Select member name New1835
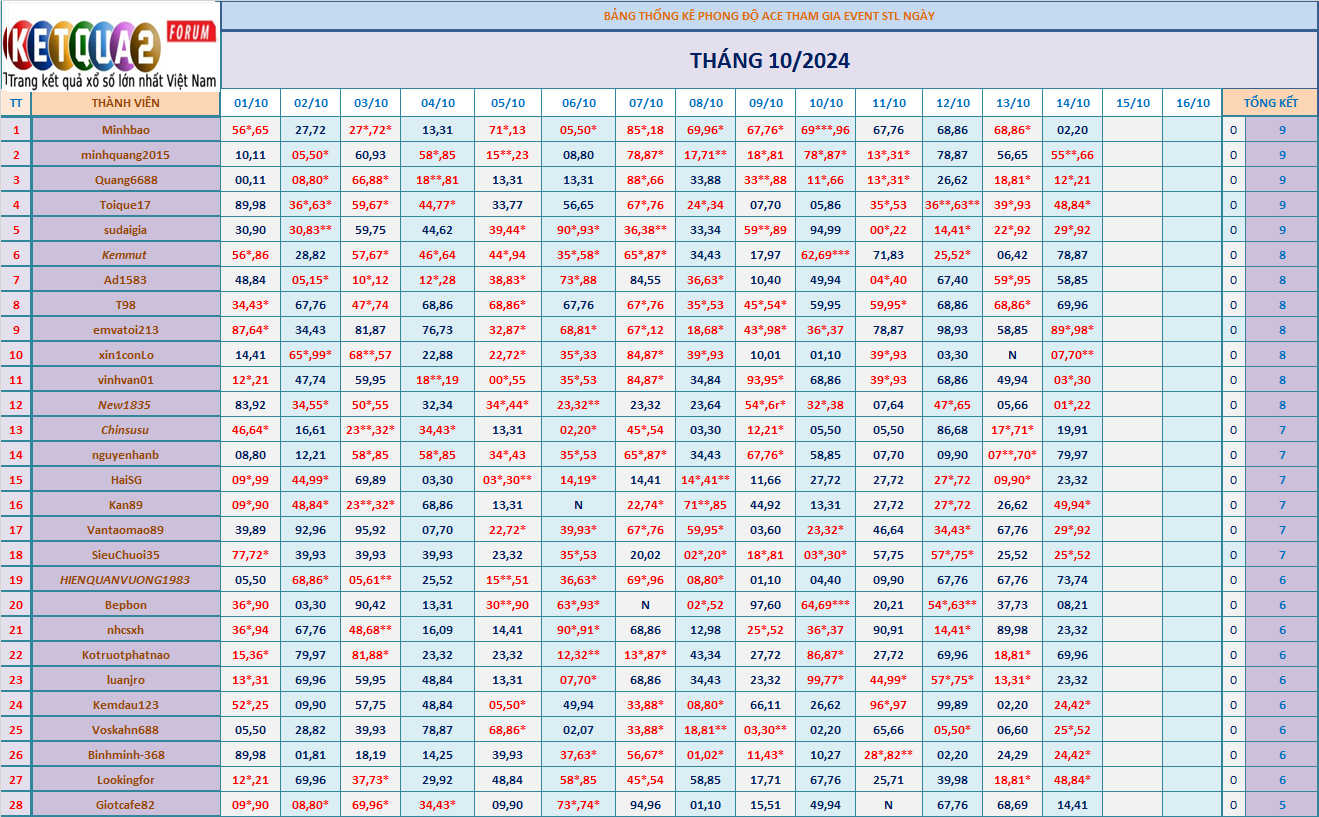Viewport: 1319px width, 817px height. tap(125, 405)
